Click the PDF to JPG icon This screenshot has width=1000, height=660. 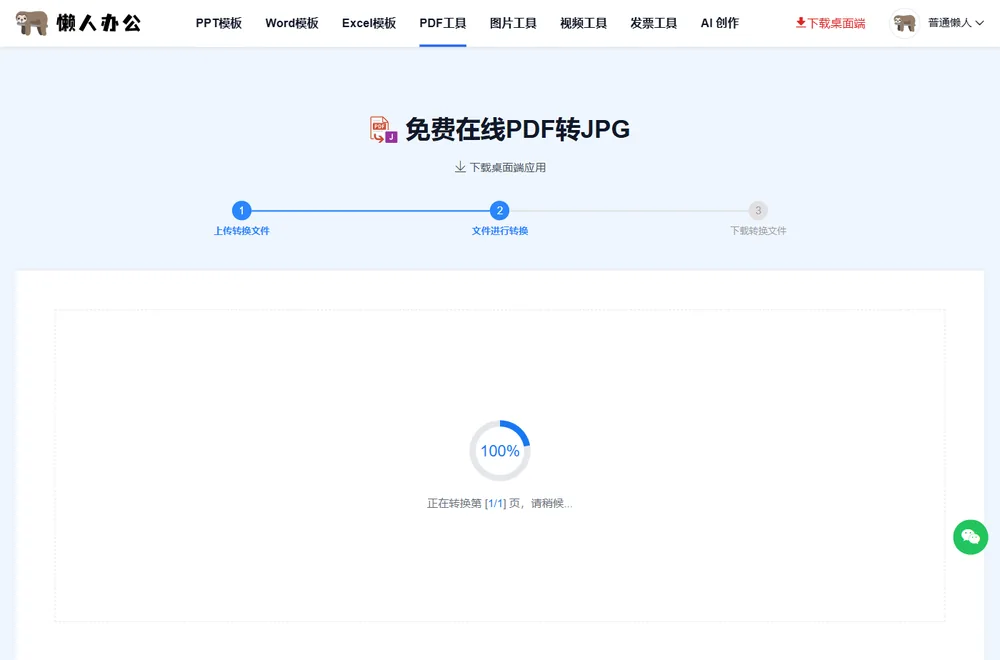coord(383,129)
